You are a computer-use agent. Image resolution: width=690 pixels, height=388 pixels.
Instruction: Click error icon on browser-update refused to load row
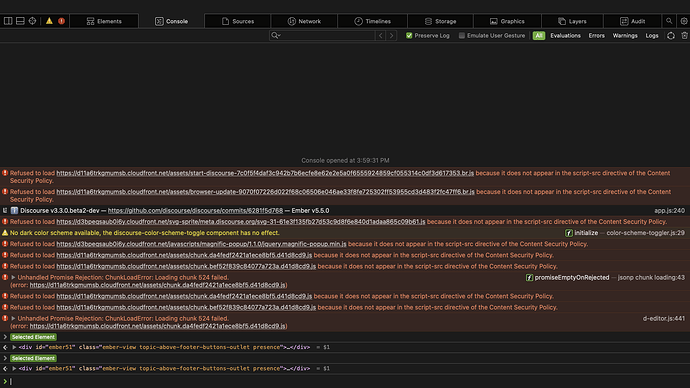5,192
